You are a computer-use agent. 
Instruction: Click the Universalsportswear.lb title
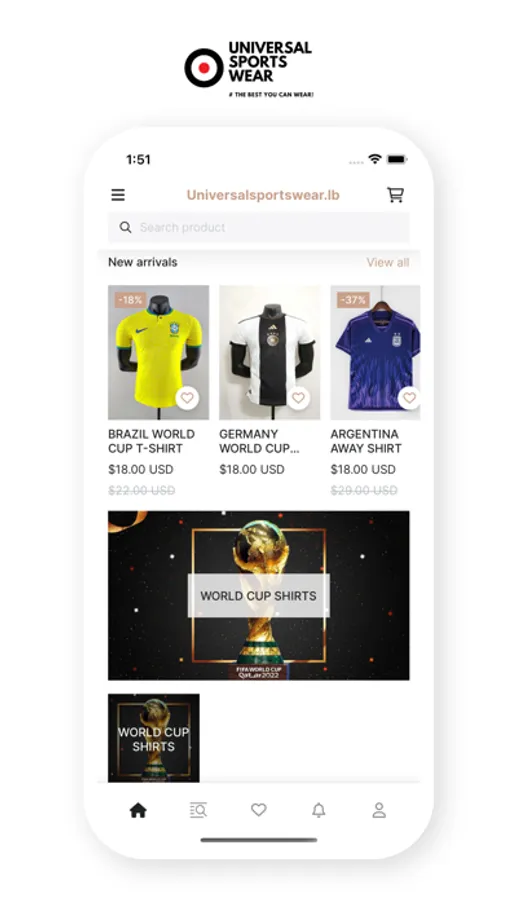(263, 195)
